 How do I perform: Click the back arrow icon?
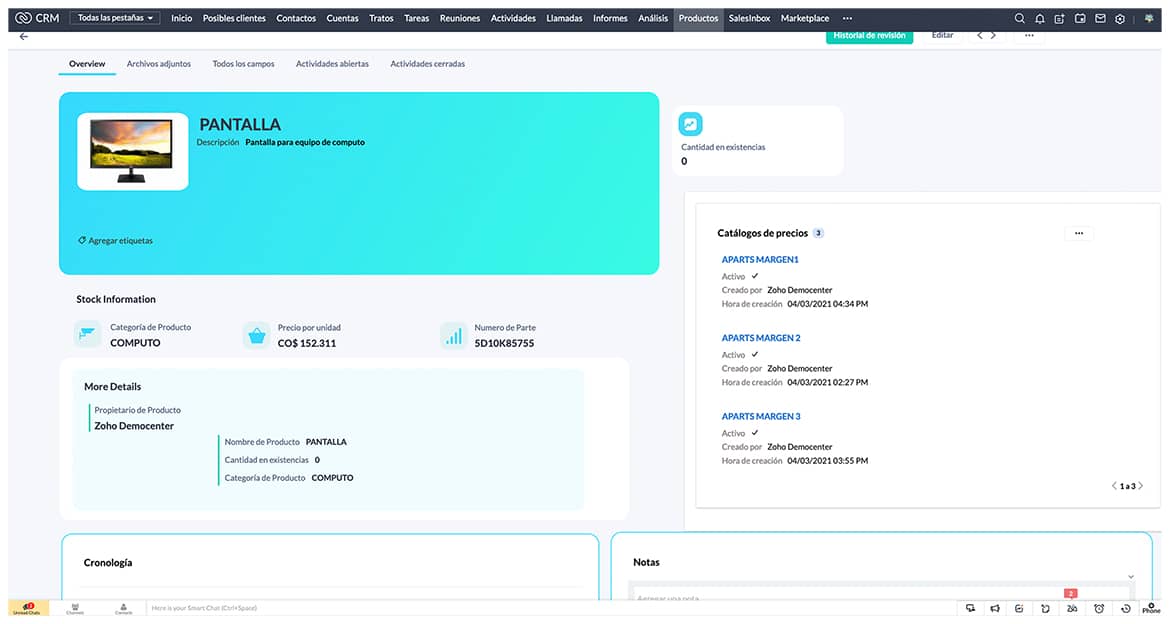[x=24, y=36]
